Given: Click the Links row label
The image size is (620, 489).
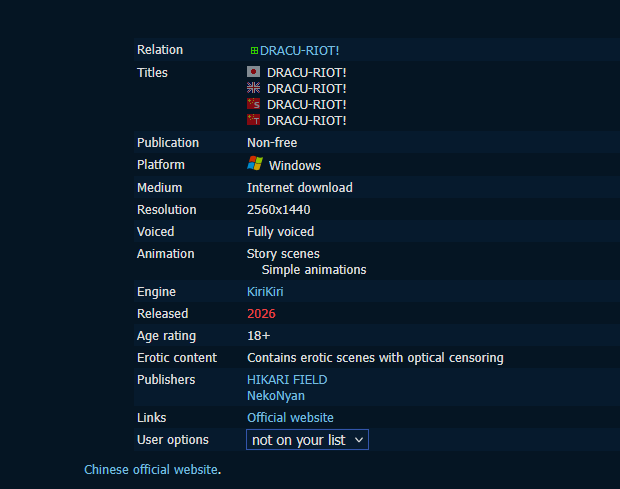Looking at the screenshot, I should click(152, 418).
